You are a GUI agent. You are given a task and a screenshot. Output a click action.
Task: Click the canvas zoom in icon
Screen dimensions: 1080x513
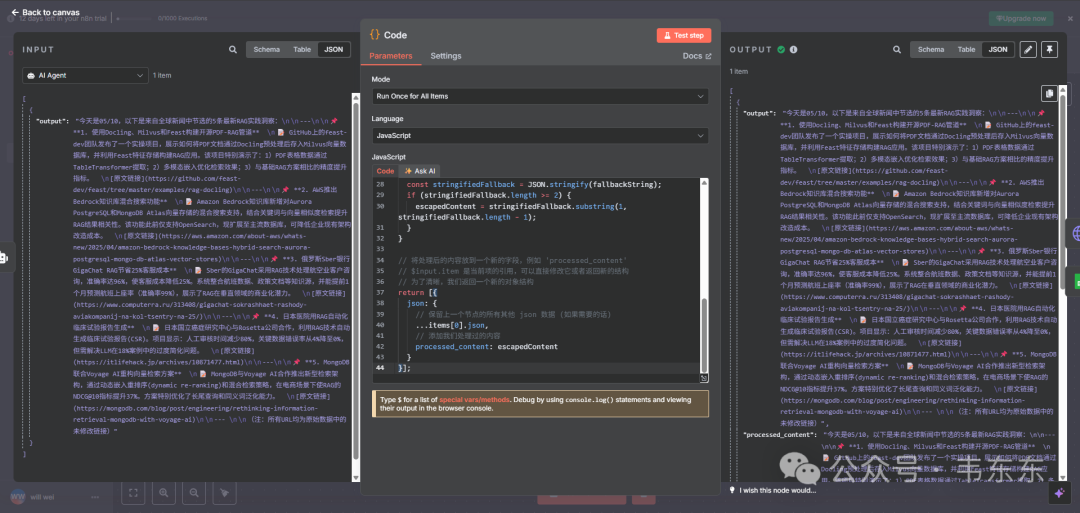tap(164, 492)
